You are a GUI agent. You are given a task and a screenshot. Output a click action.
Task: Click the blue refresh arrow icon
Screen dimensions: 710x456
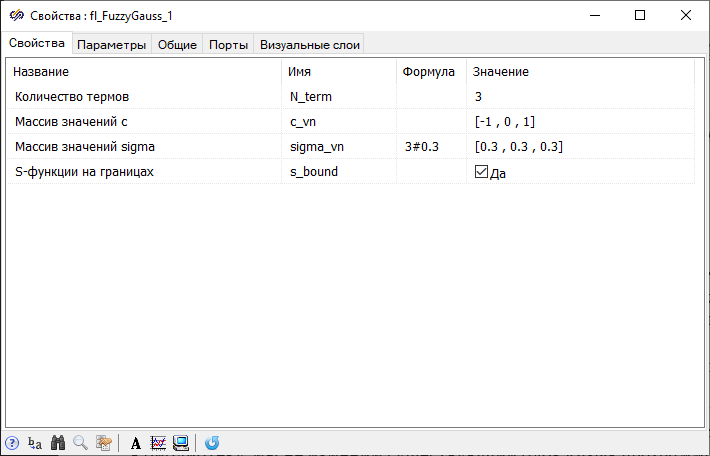pyautogui.click(x=212, y=442)
